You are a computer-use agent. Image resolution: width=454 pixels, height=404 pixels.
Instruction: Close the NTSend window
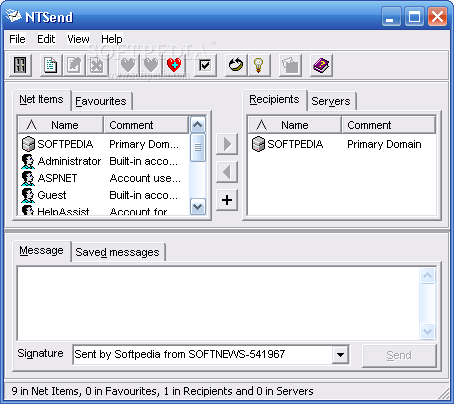(x=437, y=16)
